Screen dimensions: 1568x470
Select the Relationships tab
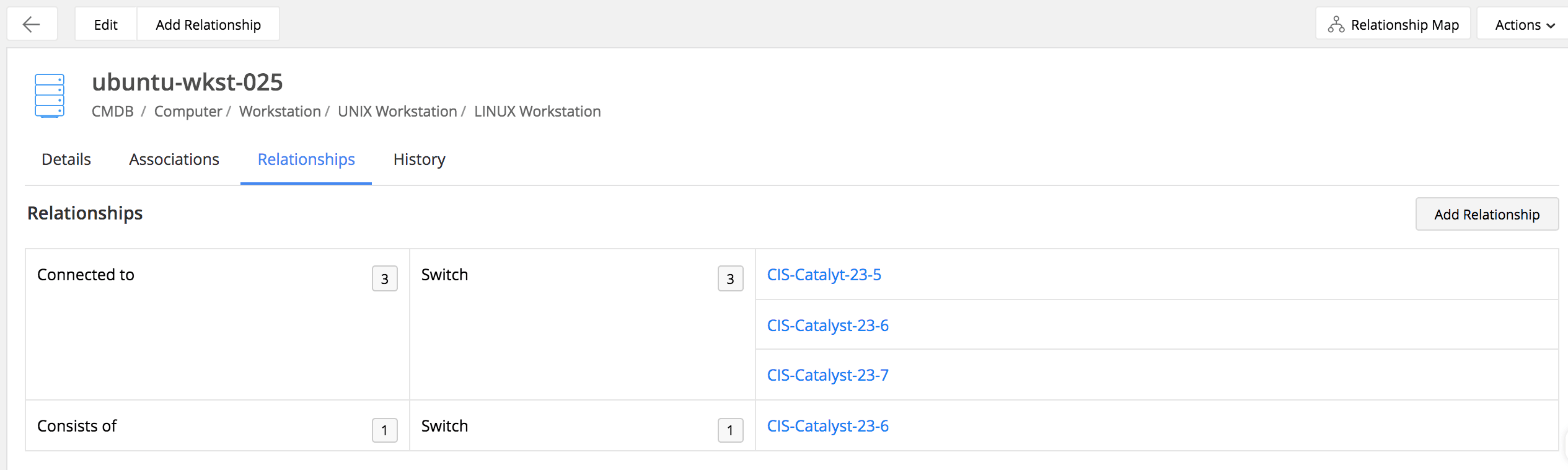click(306, 159)
